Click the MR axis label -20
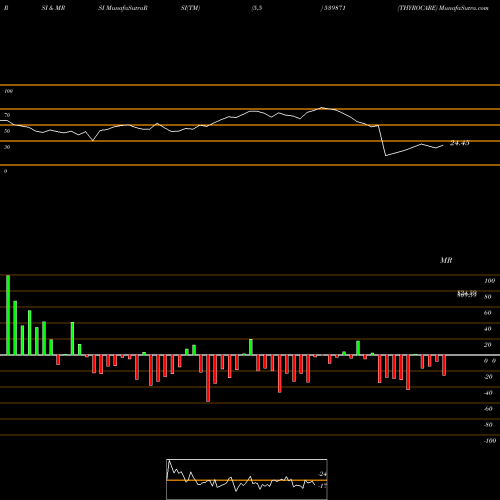This screenshot has height=500, width=500. [x=488, y=377]
